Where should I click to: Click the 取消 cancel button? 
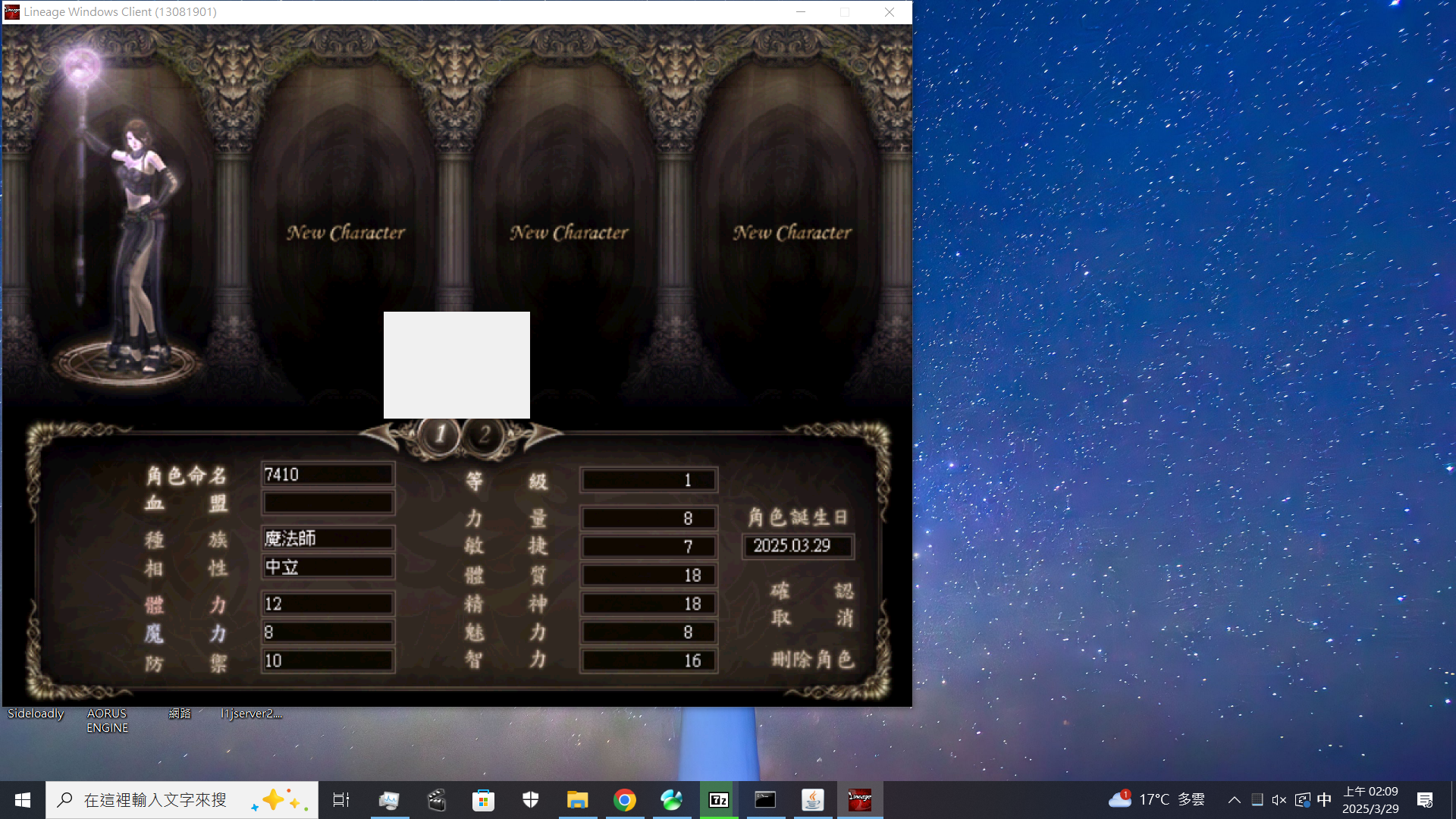click(x=812, y=618)
